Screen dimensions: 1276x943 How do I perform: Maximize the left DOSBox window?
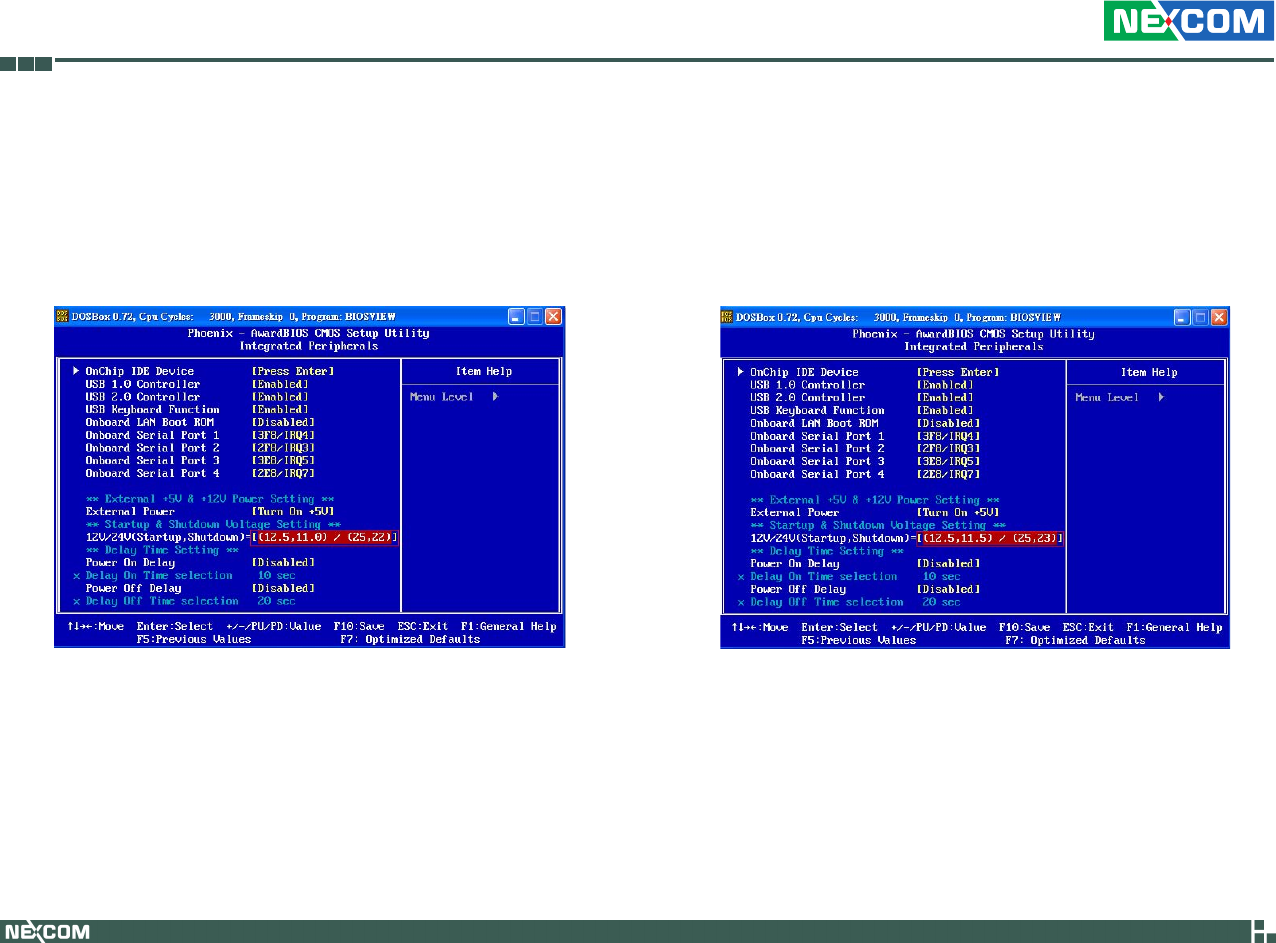pyautogui.click(x=535, y=316)
